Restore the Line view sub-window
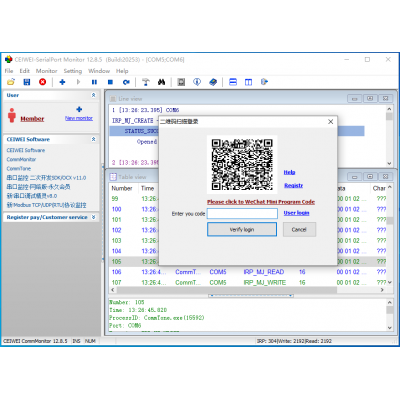The image size is (400, 400). click(370, 99)
